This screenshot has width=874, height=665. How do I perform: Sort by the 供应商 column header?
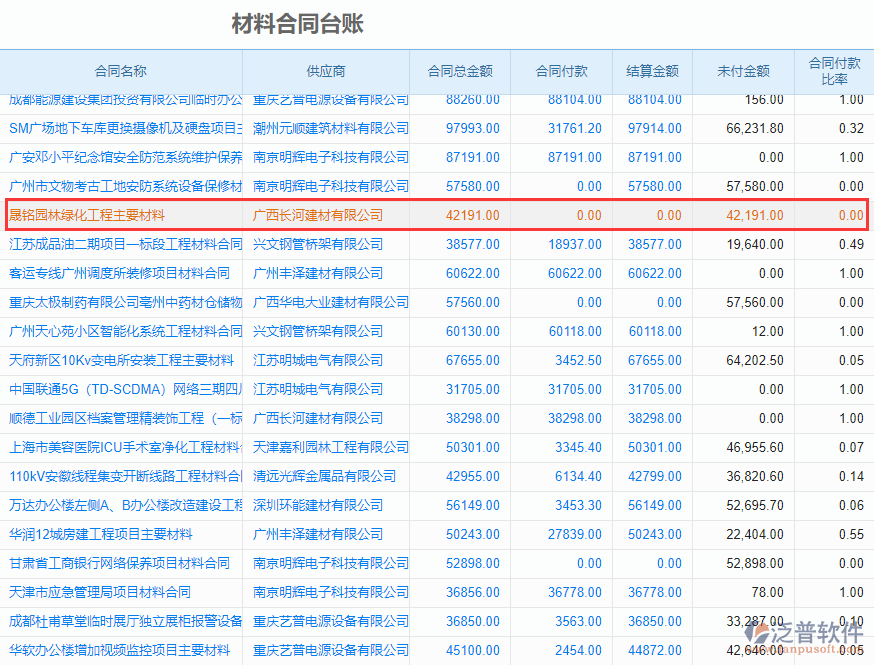click(x=325, y=71)
